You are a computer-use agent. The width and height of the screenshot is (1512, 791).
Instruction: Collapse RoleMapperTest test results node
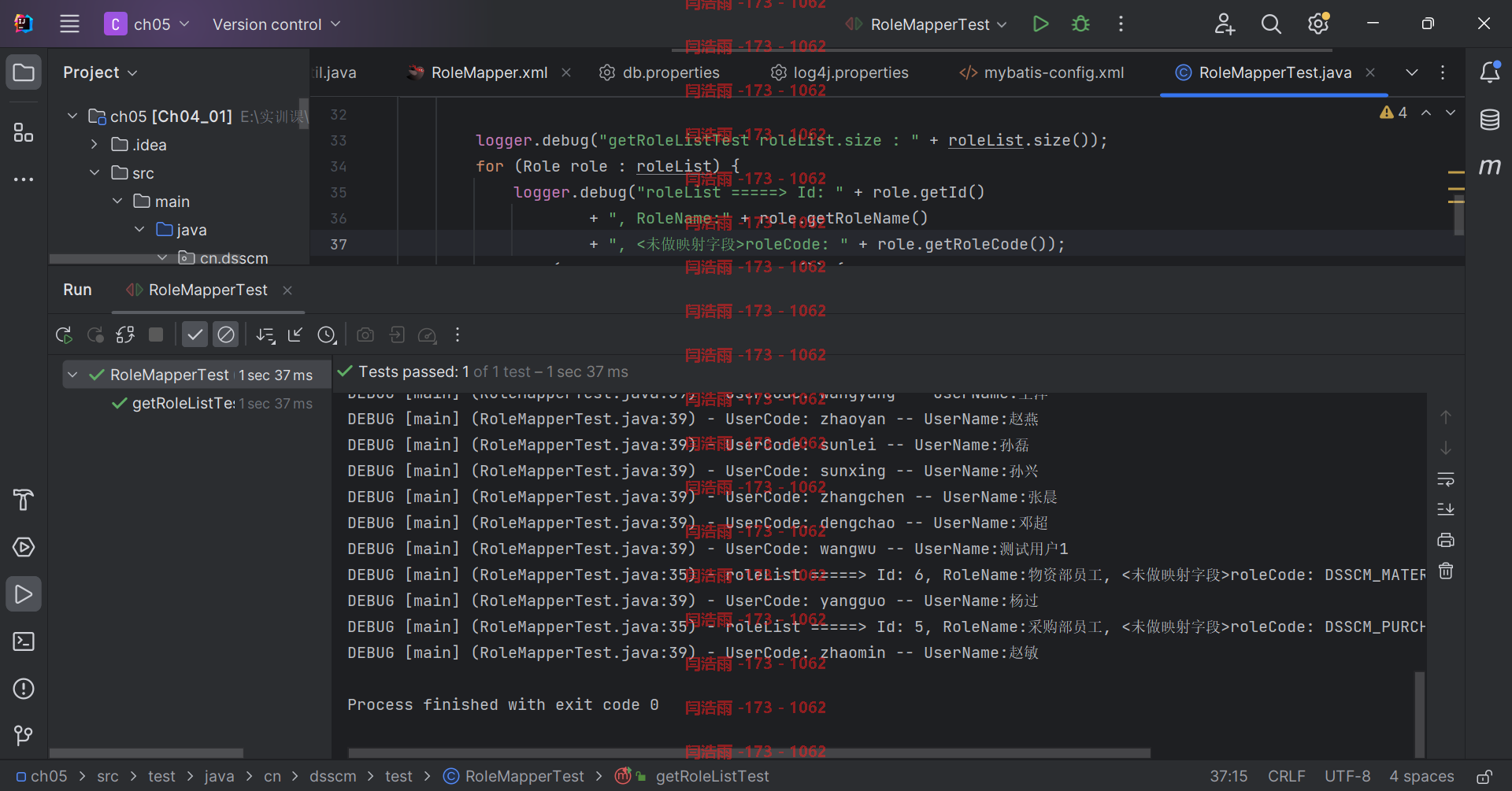pos(72,375)
